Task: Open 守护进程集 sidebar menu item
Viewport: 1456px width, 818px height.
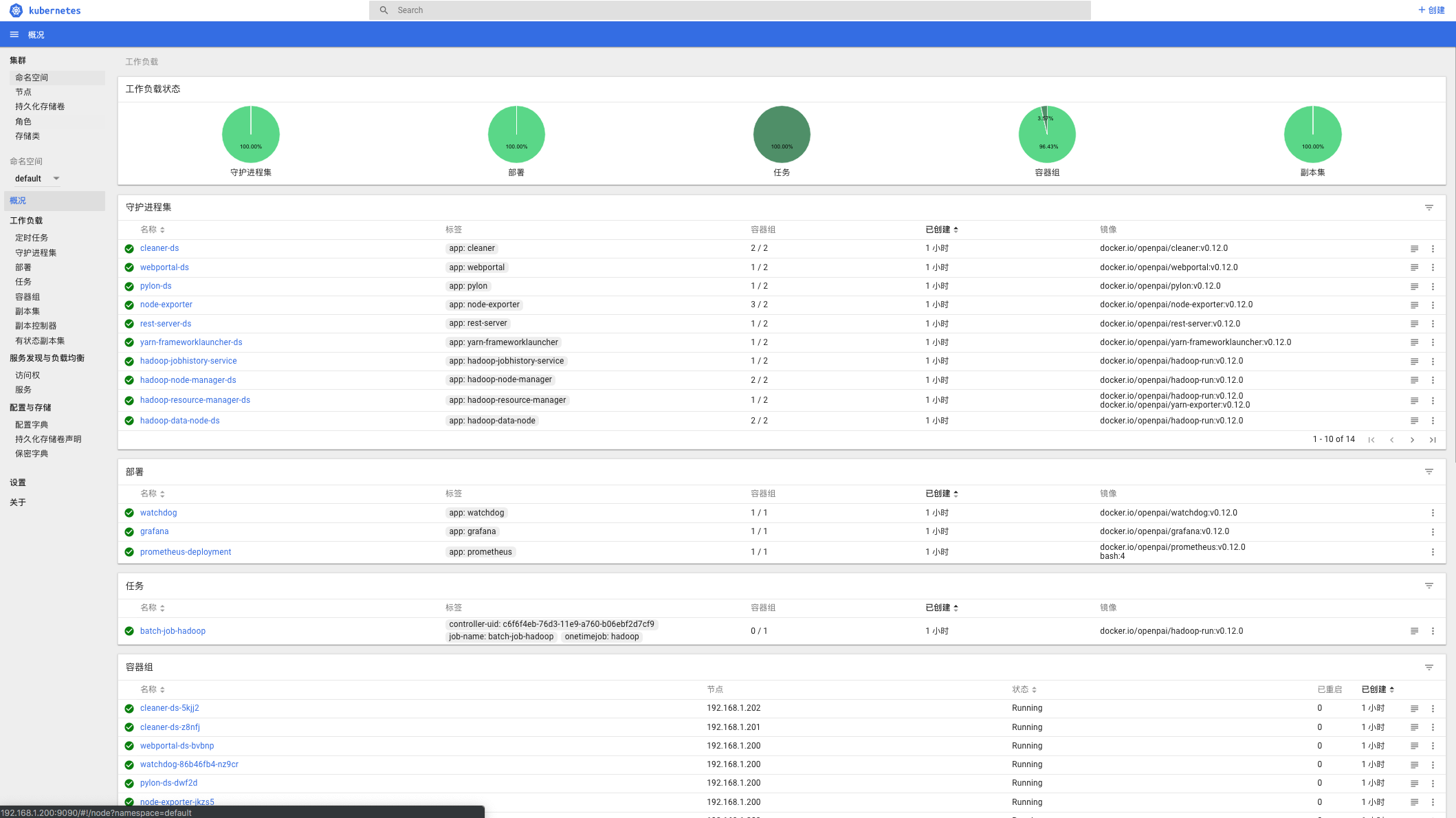Action: click(36, 253)
